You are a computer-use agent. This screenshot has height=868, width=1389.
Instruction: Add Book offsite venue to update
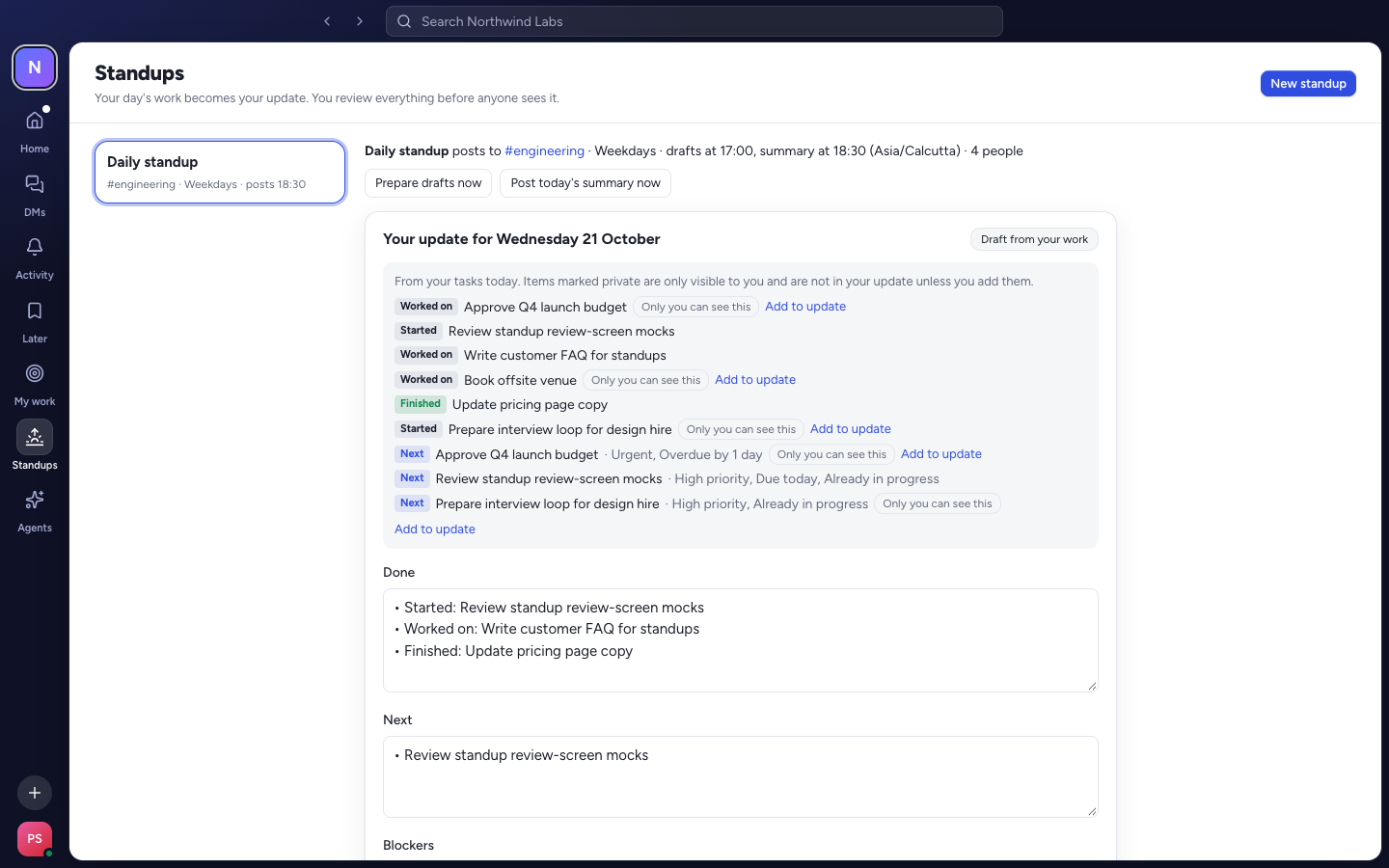pos(755,380)
